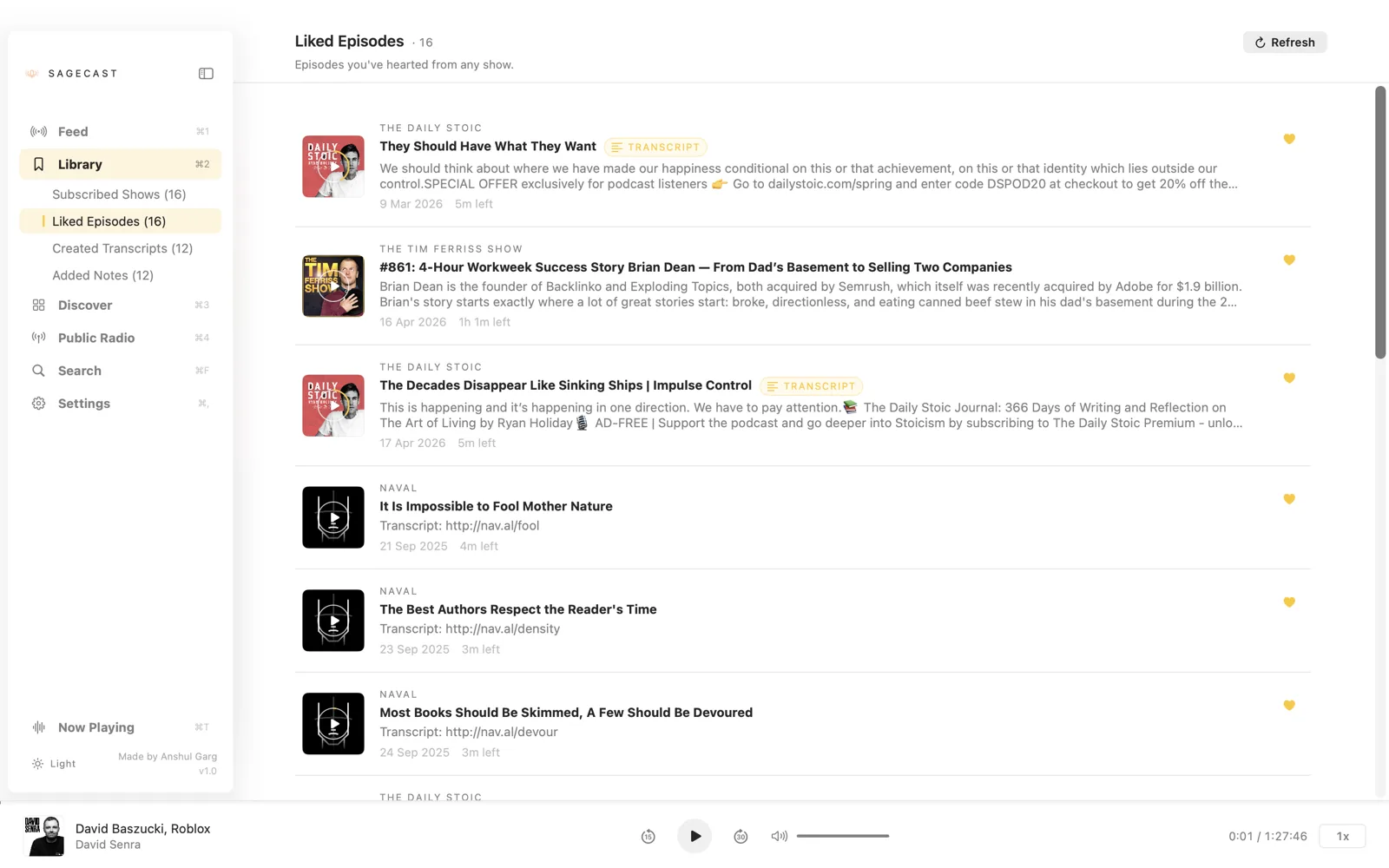Open Now Playing from the sidebar

(95, 727)
